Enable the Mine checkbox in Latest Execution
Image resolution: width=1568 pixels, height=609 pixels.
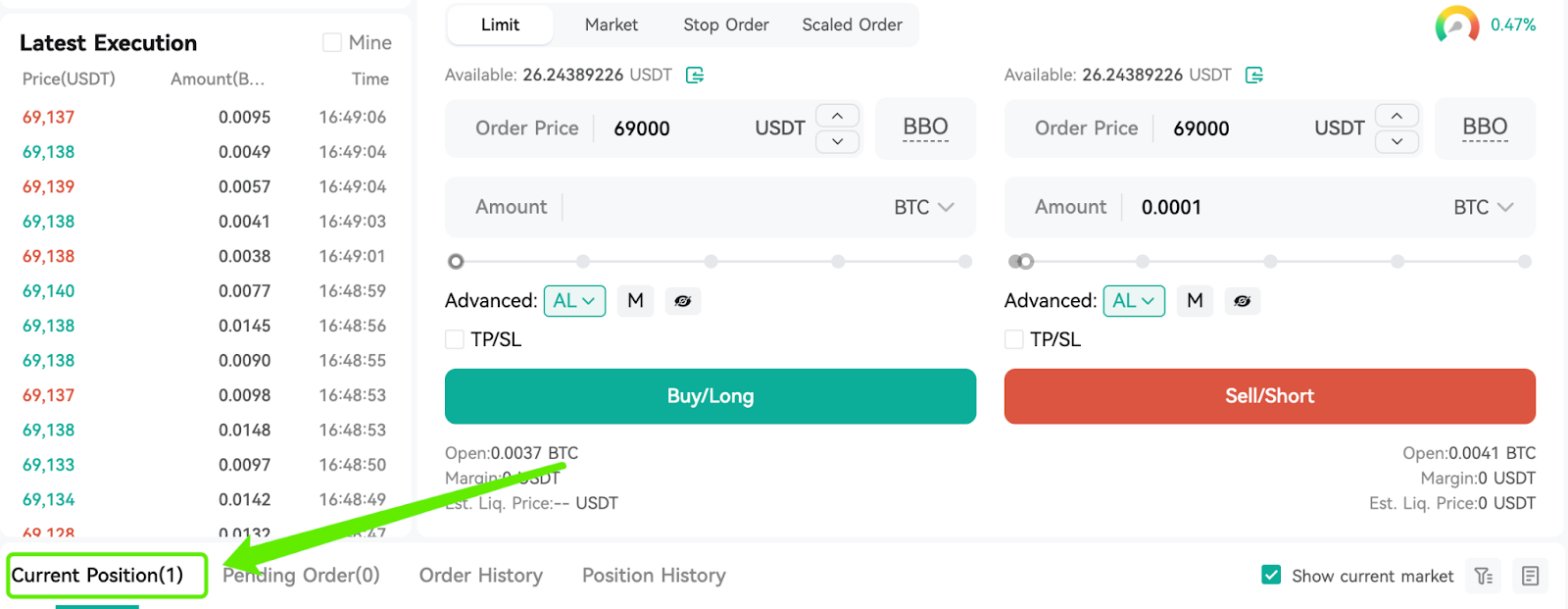tap(332, 42)
